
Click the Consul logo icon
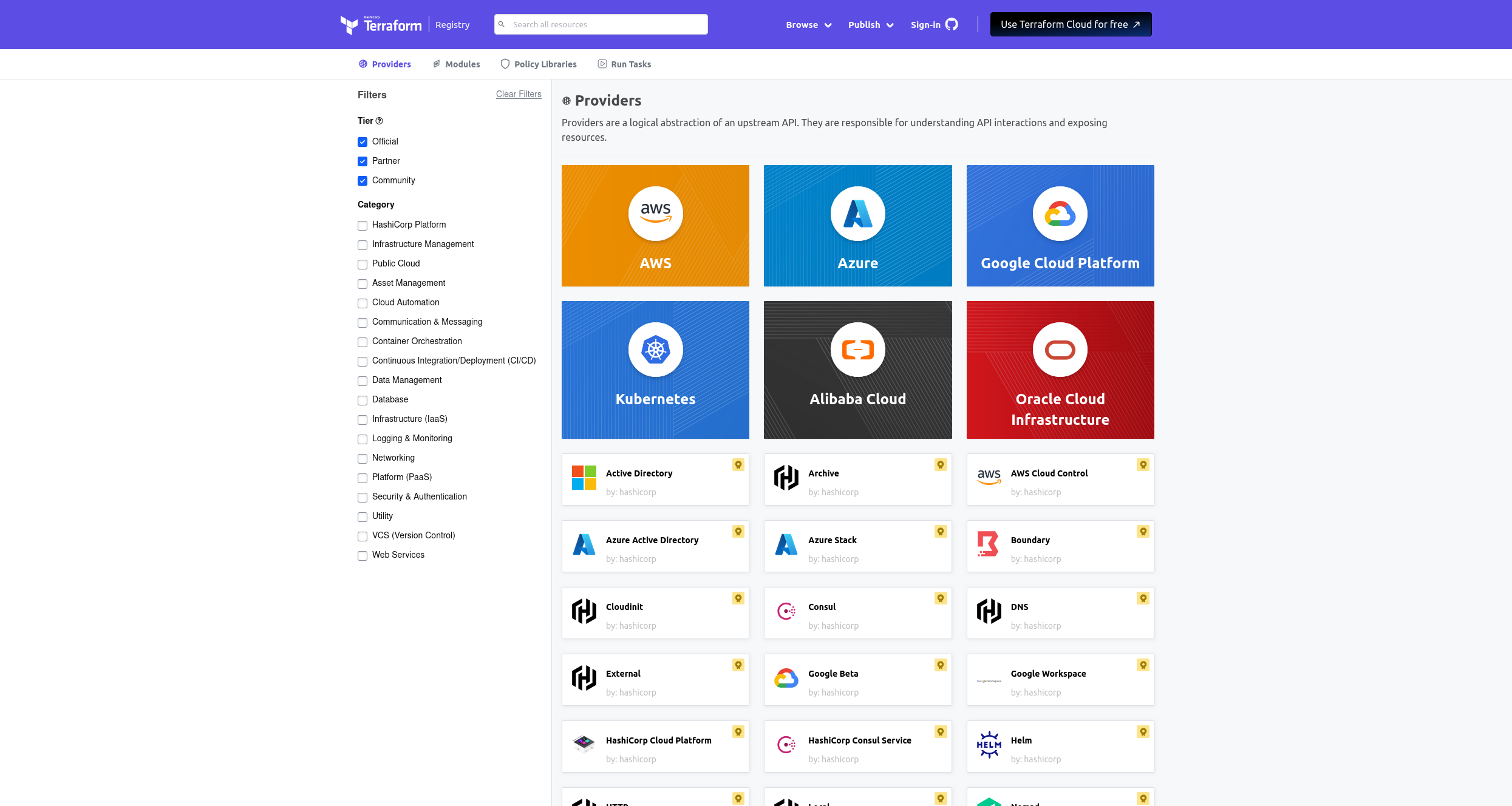[786, 611]
